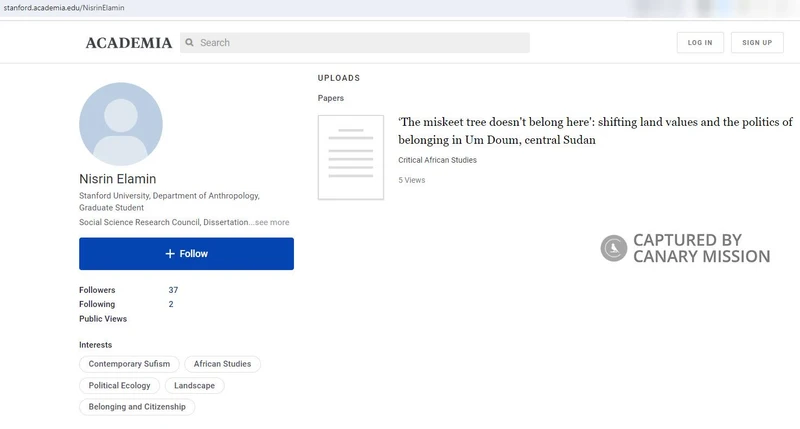The image size is (800, 429).
Task: Focus the Search input field
Action: click(x=360, y=43)
